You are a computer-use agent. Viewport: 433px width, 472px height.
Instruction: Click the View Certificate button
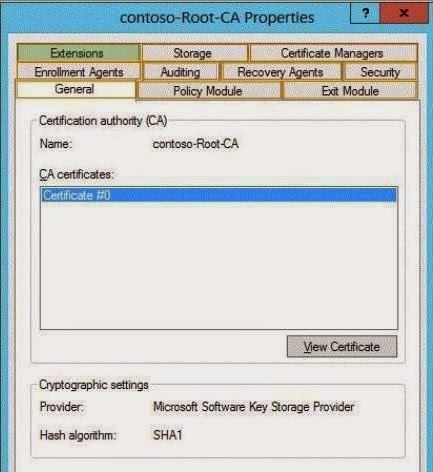[342, 347]
